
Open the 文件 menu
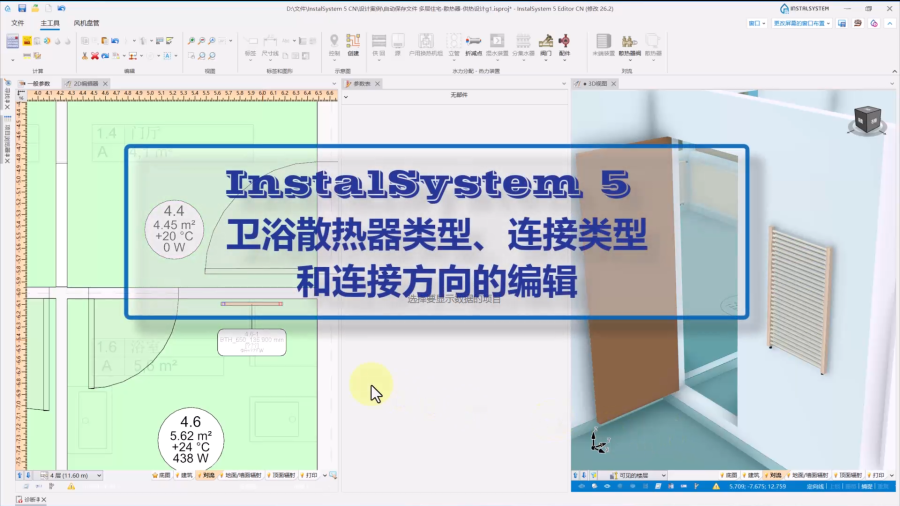coord(18,23)
